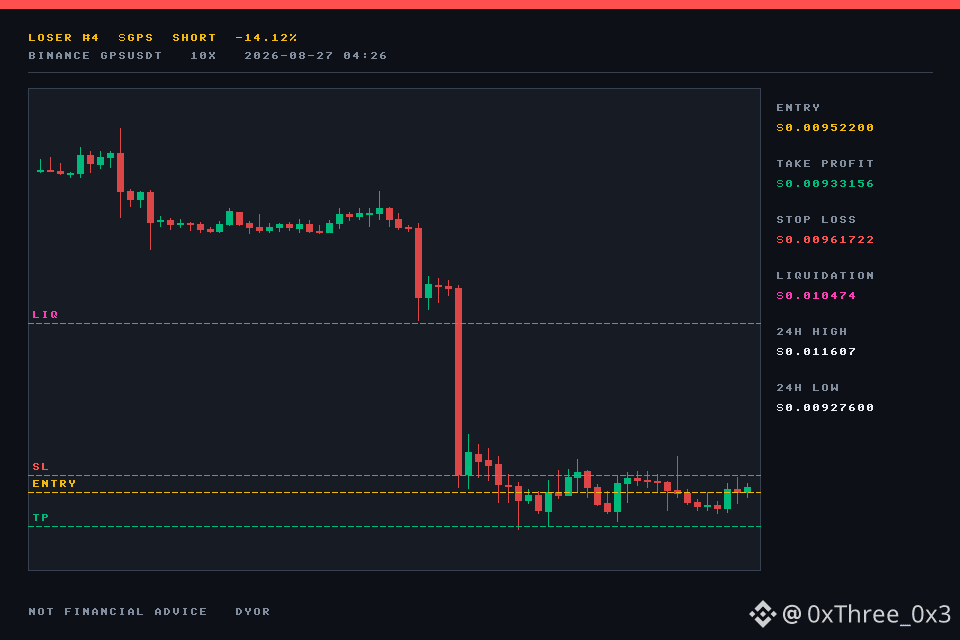Click the 24H high value $0.011607
960x640 pixels.
816,352
